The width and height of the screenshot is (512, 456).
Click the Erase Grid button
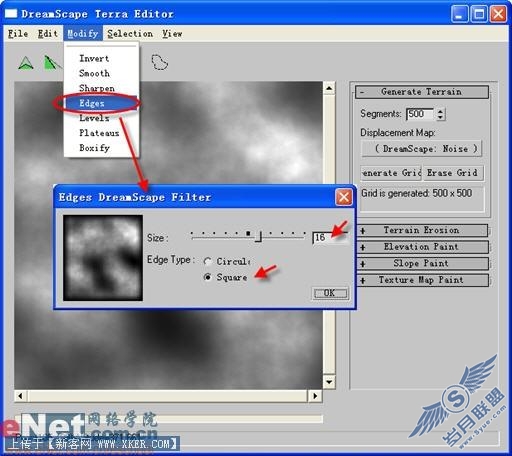click(452, 173)
